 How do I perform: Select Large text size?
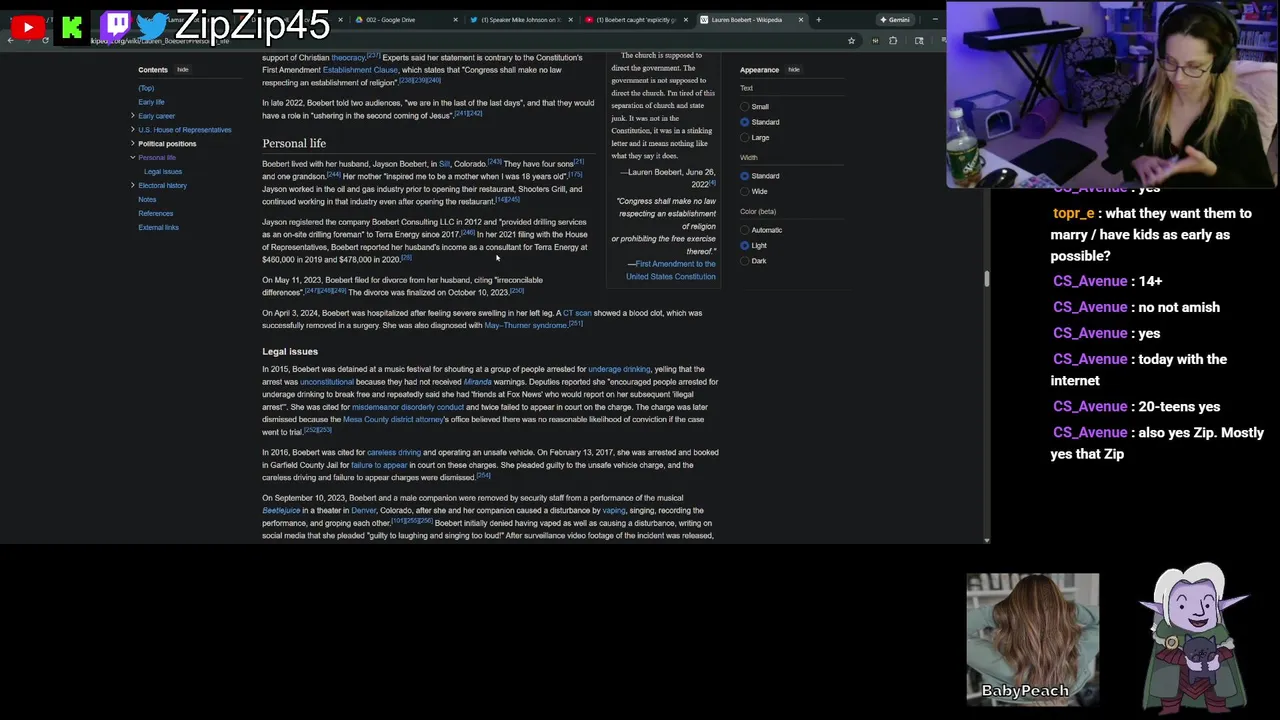744,138
